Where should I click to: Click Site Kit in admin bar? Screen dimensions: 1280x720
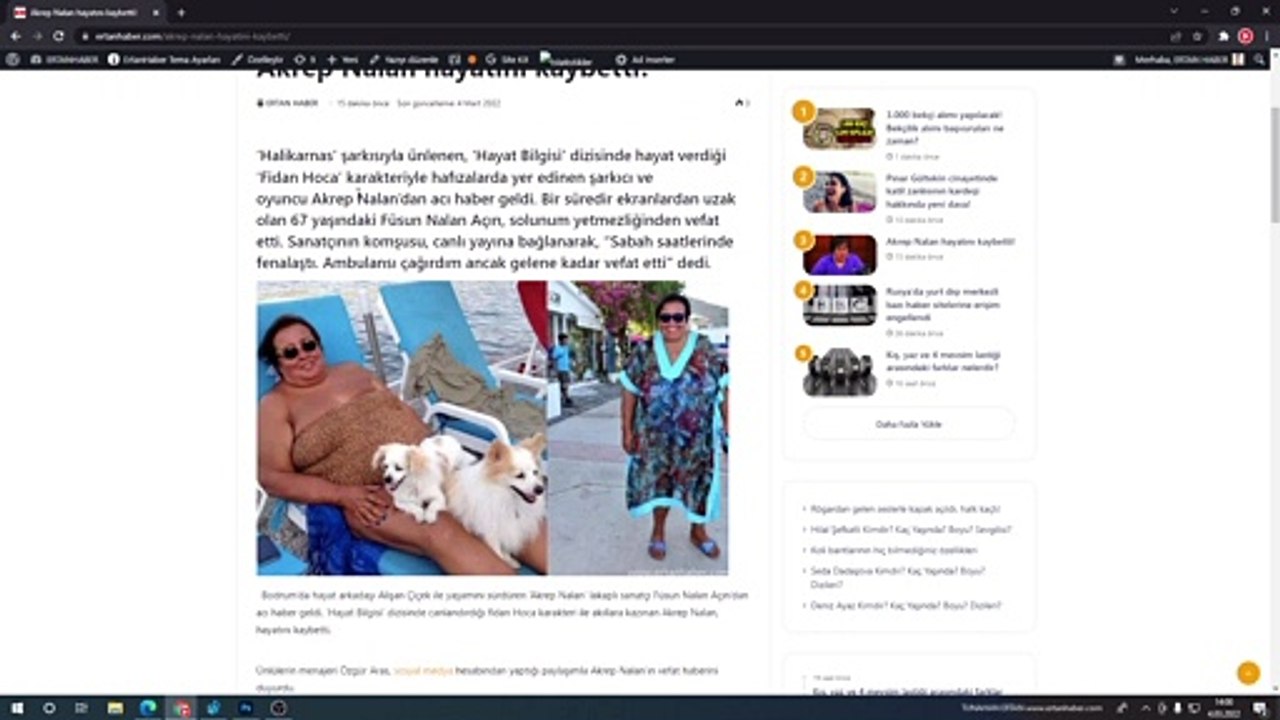[507, 60]
